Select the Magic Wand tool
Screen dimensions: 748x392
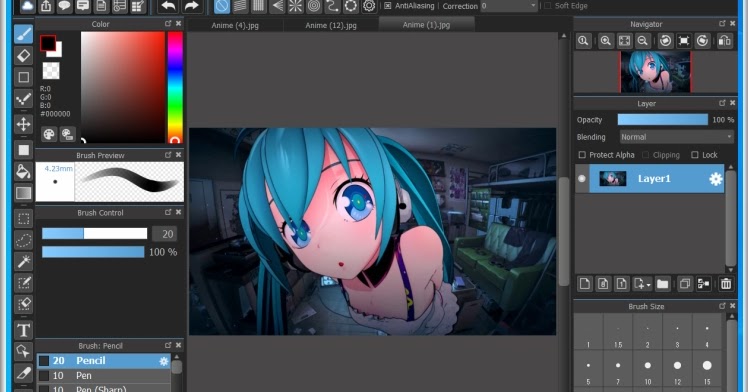coord(23,261)
